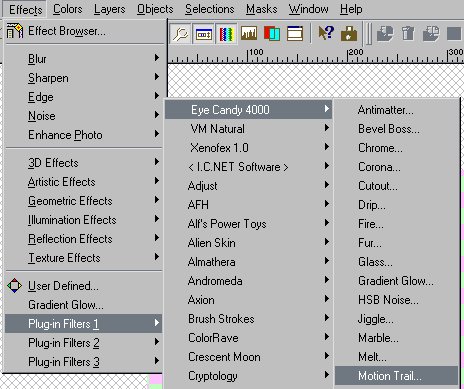This screenshot has width=464, height=389.
Task: Open the Masks menu
Action: (261, 9)
